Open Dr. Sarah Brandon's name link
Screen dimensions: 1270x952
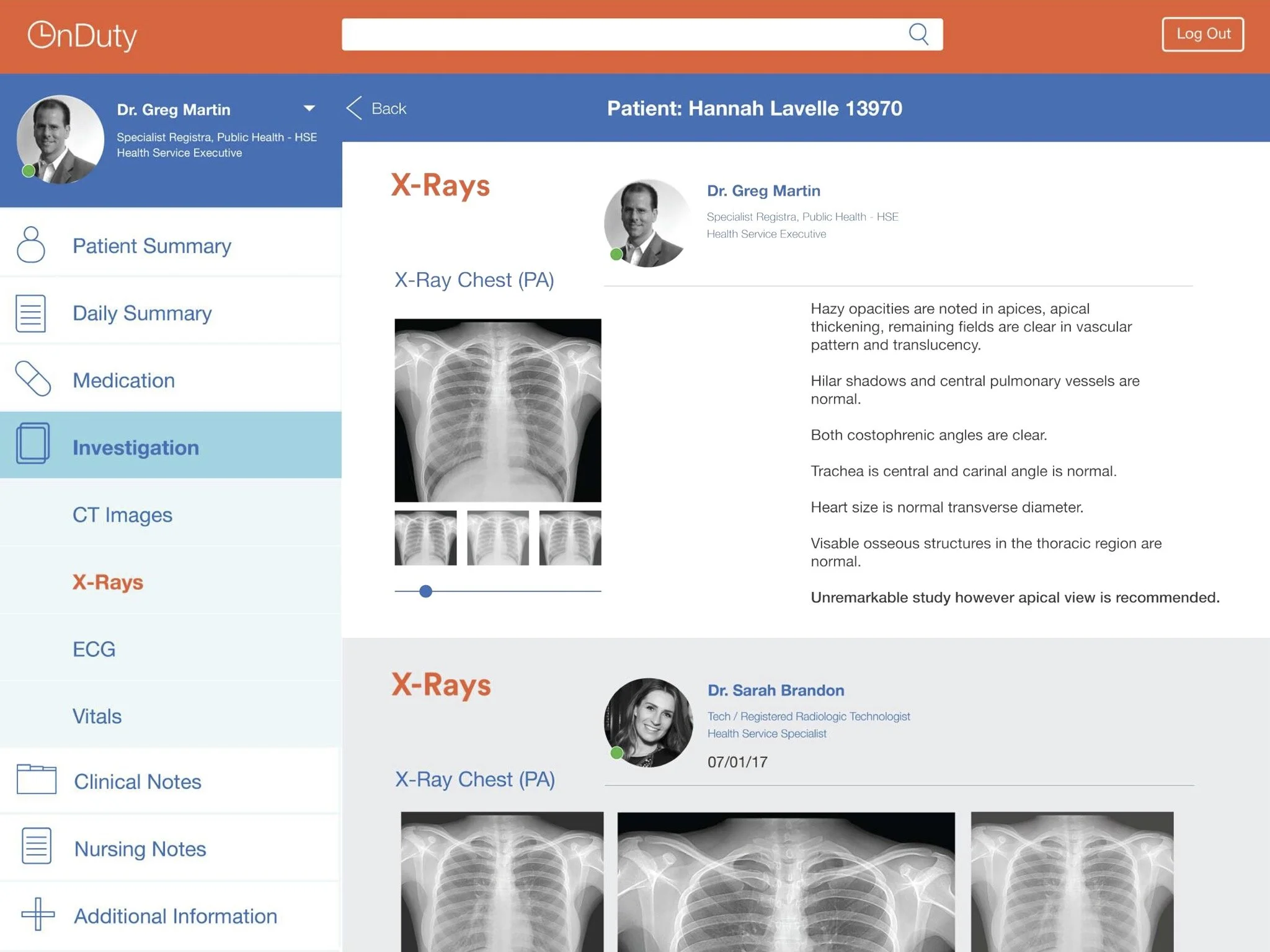pos(776,690)
